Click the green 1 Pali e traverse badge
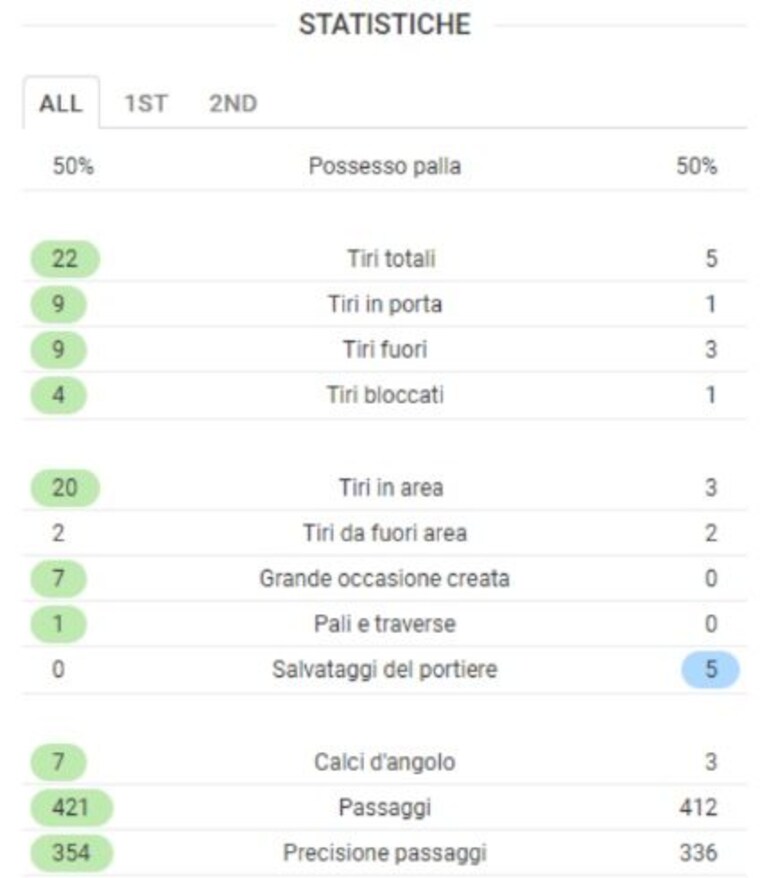This screenshot has width=767, height=878. click(x=58, y=624)
